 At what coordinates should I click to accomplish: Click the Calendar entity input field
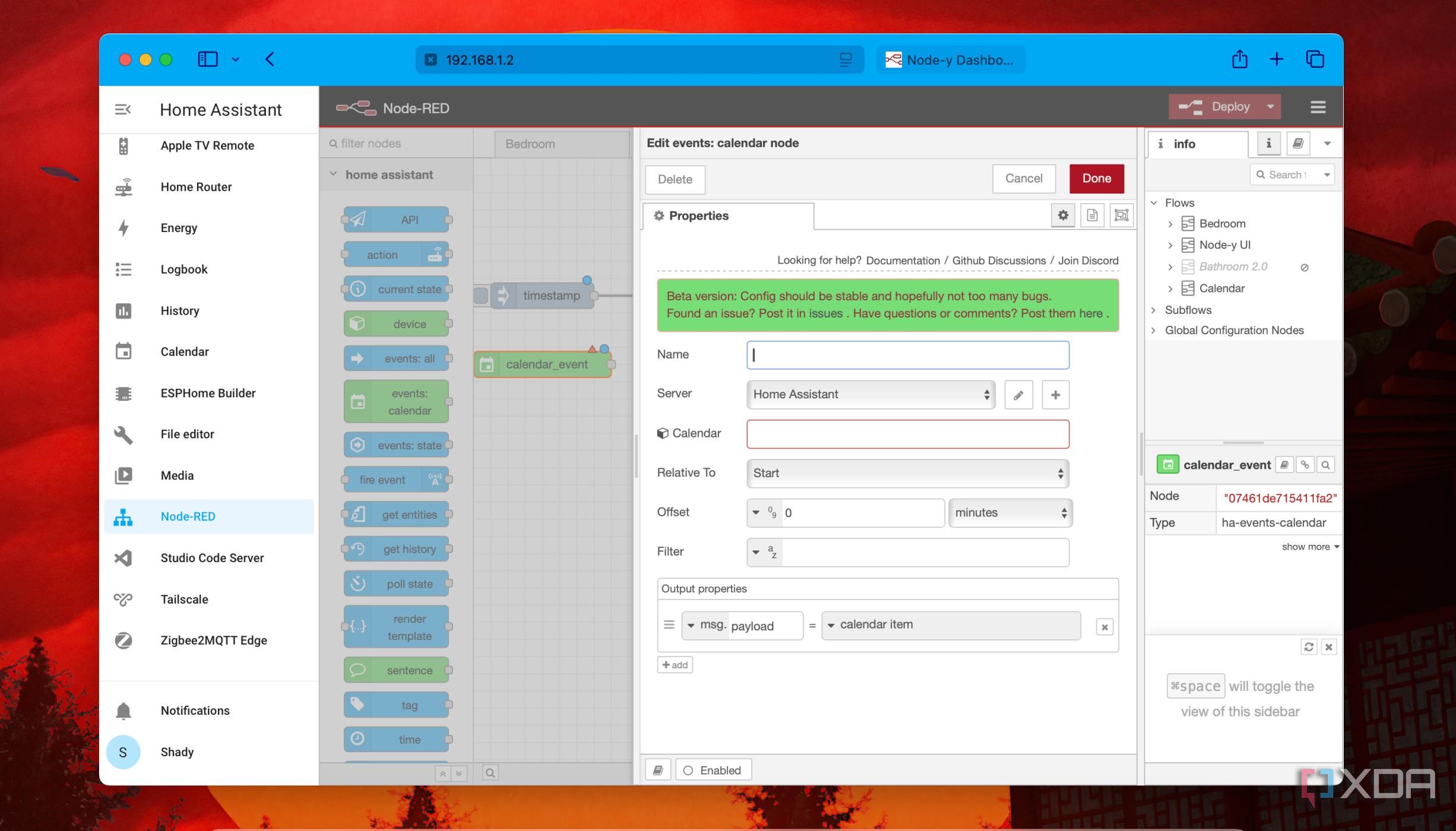[907, 434]
